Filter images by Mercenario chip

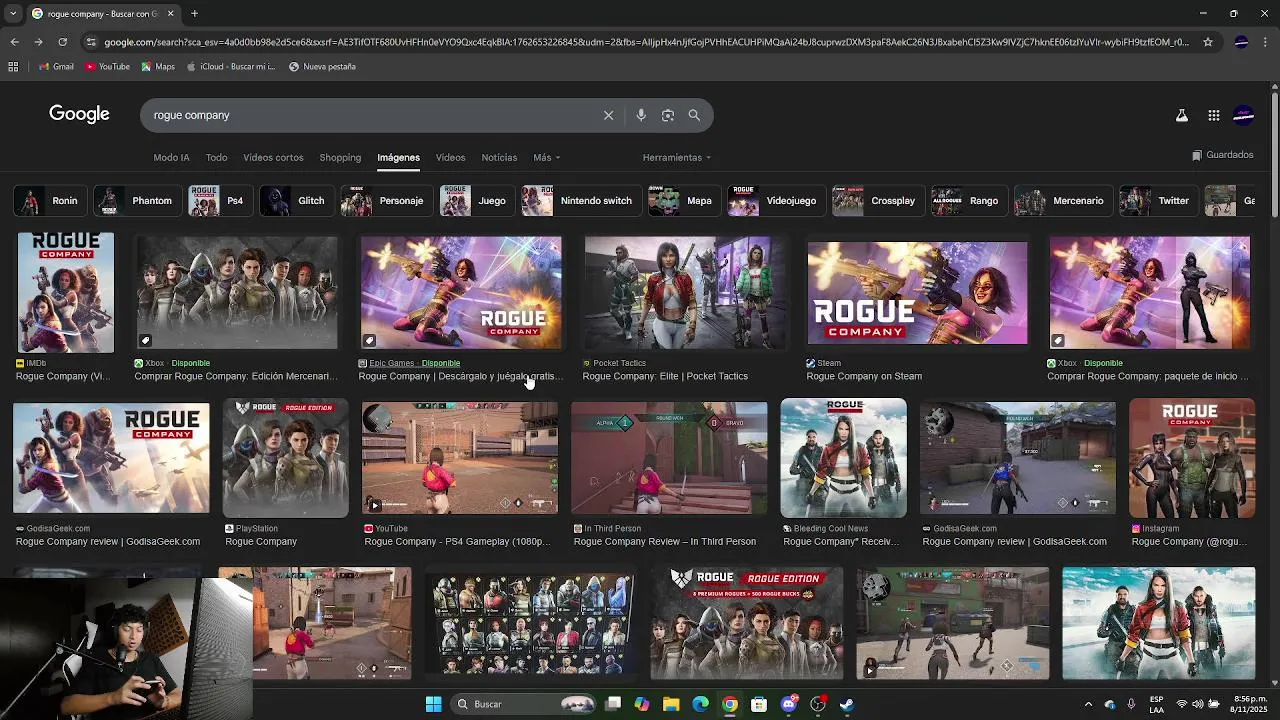click(1063, 201)
